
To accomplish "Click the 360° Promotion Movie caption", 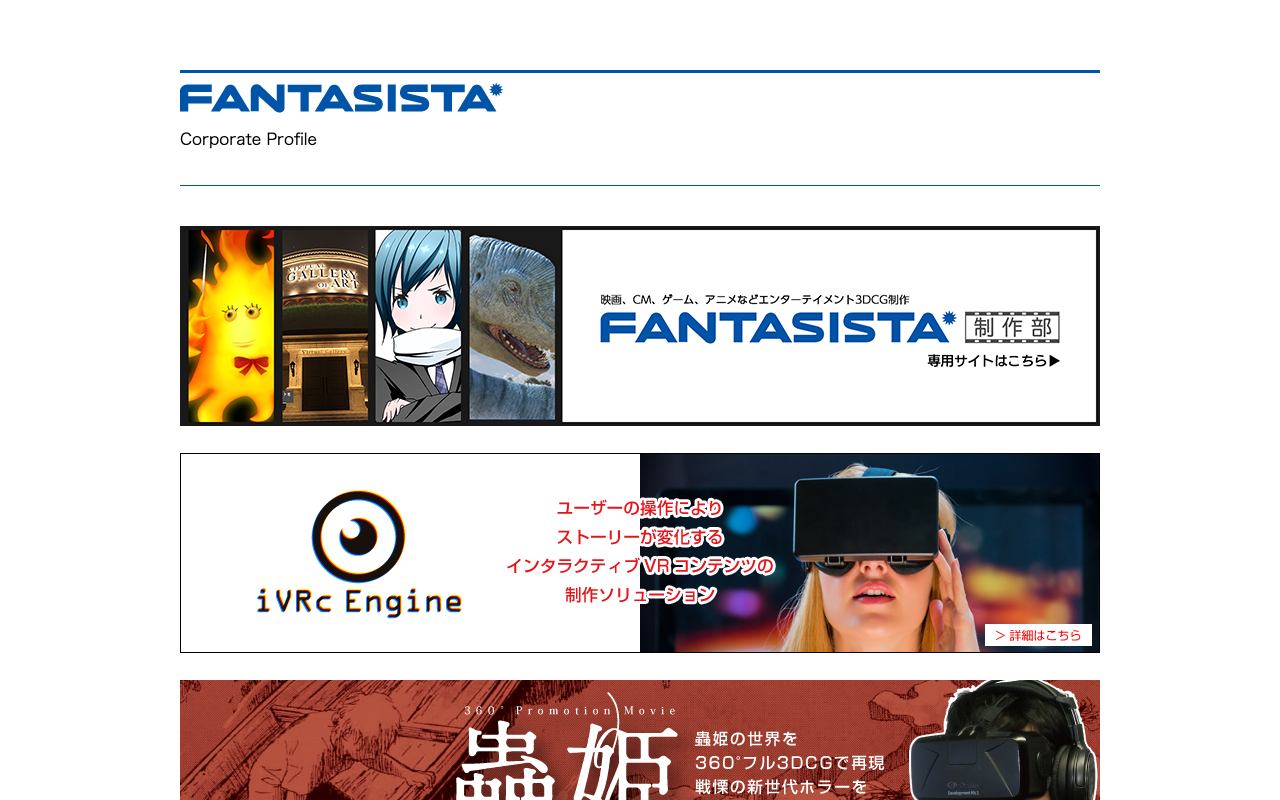I will coord(571,711).
